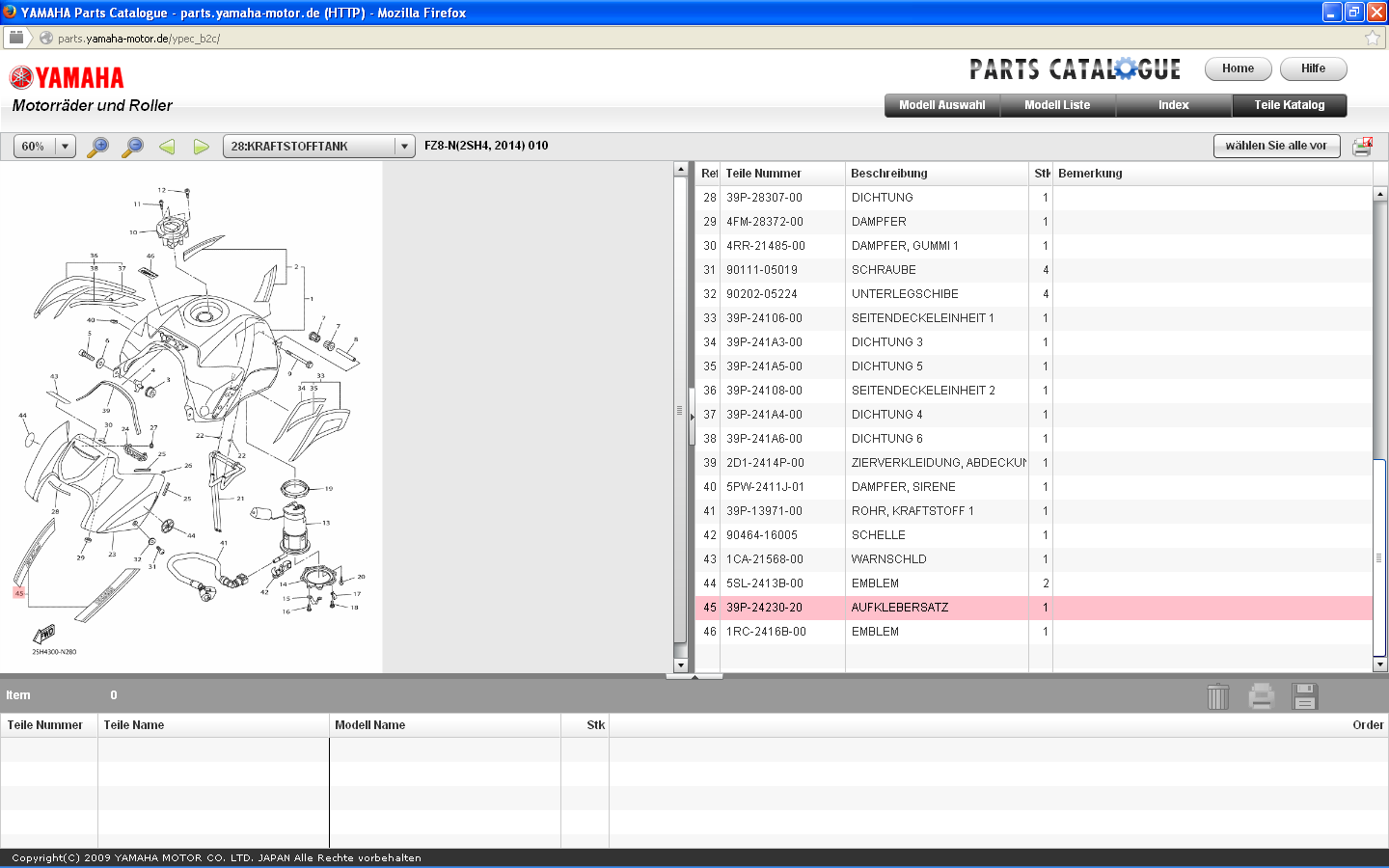Click horizontal splitter handle above Item bar

[x=694, y=676]
